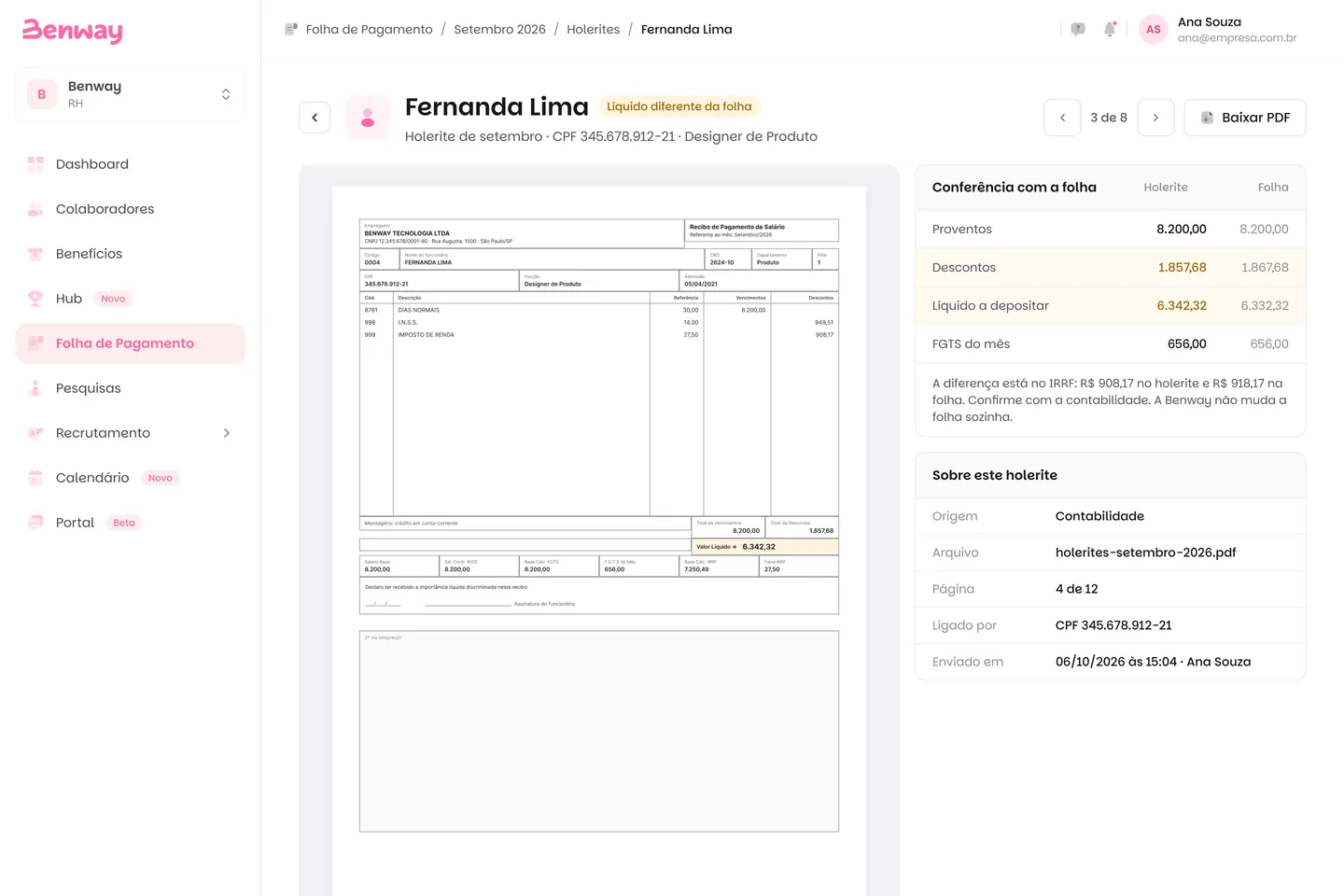Click the Ligado por CPF value
1344x896 pixels.
click(1113, 625)
